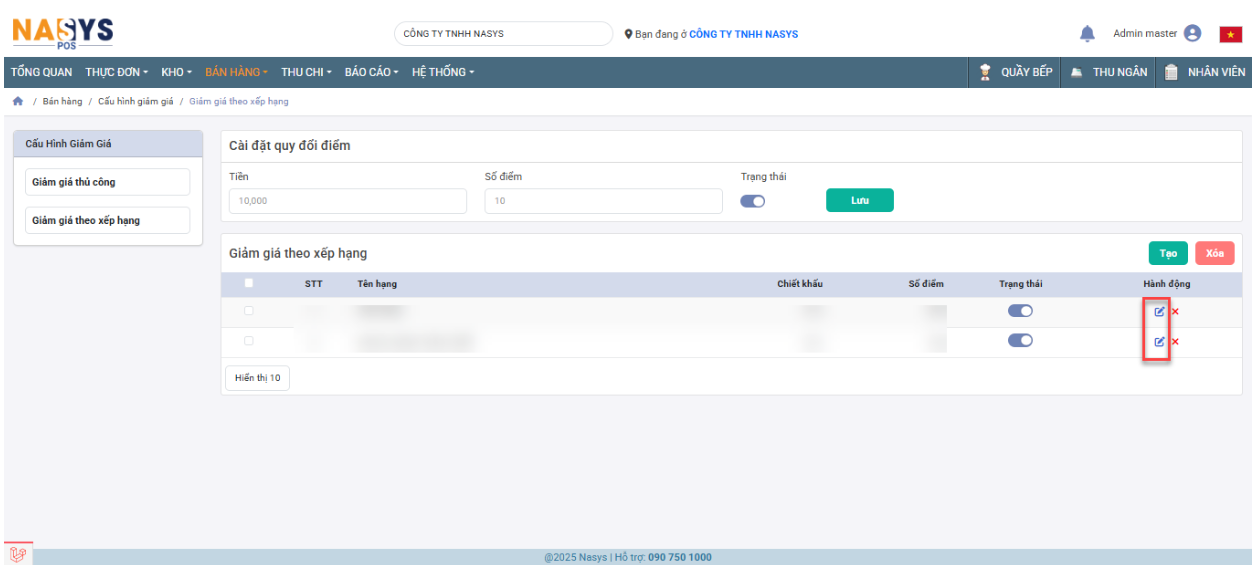Click red delete icon in first row
This screenshot has height=565, width=1257.
point(1175,312)
